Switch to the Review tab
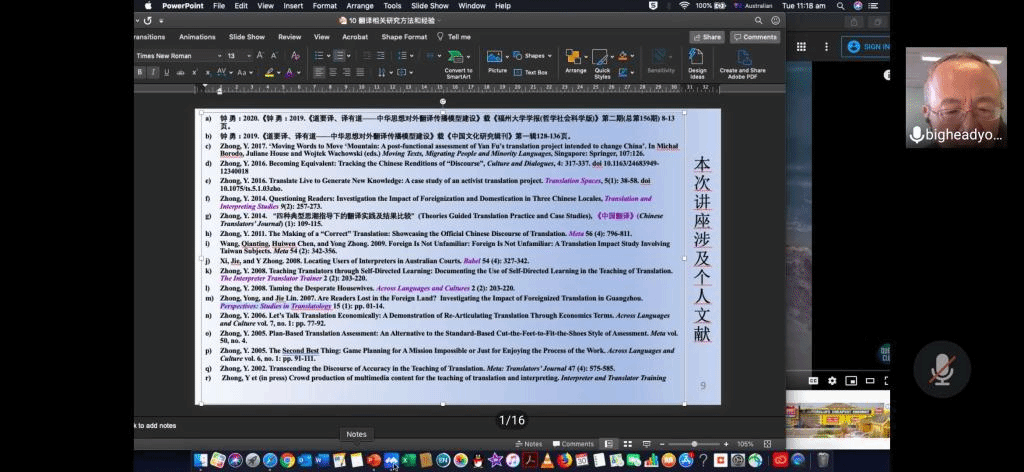Screen dimensions: 1024x472 point(290,37)
